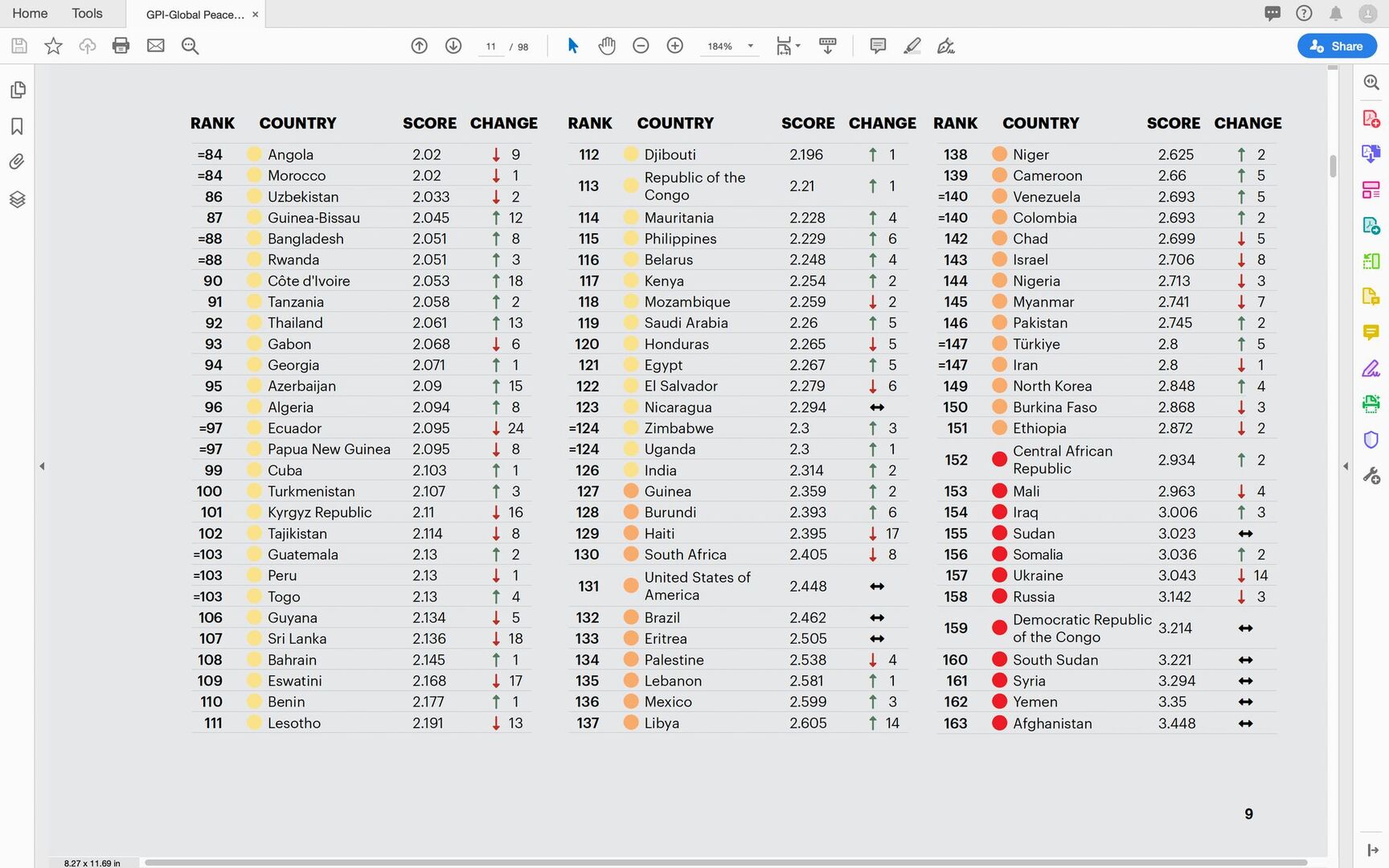The height and width of the screenshot is (868, 1389).
Task: Close the GPI-Global Peace tab
Action: point(255,14)
